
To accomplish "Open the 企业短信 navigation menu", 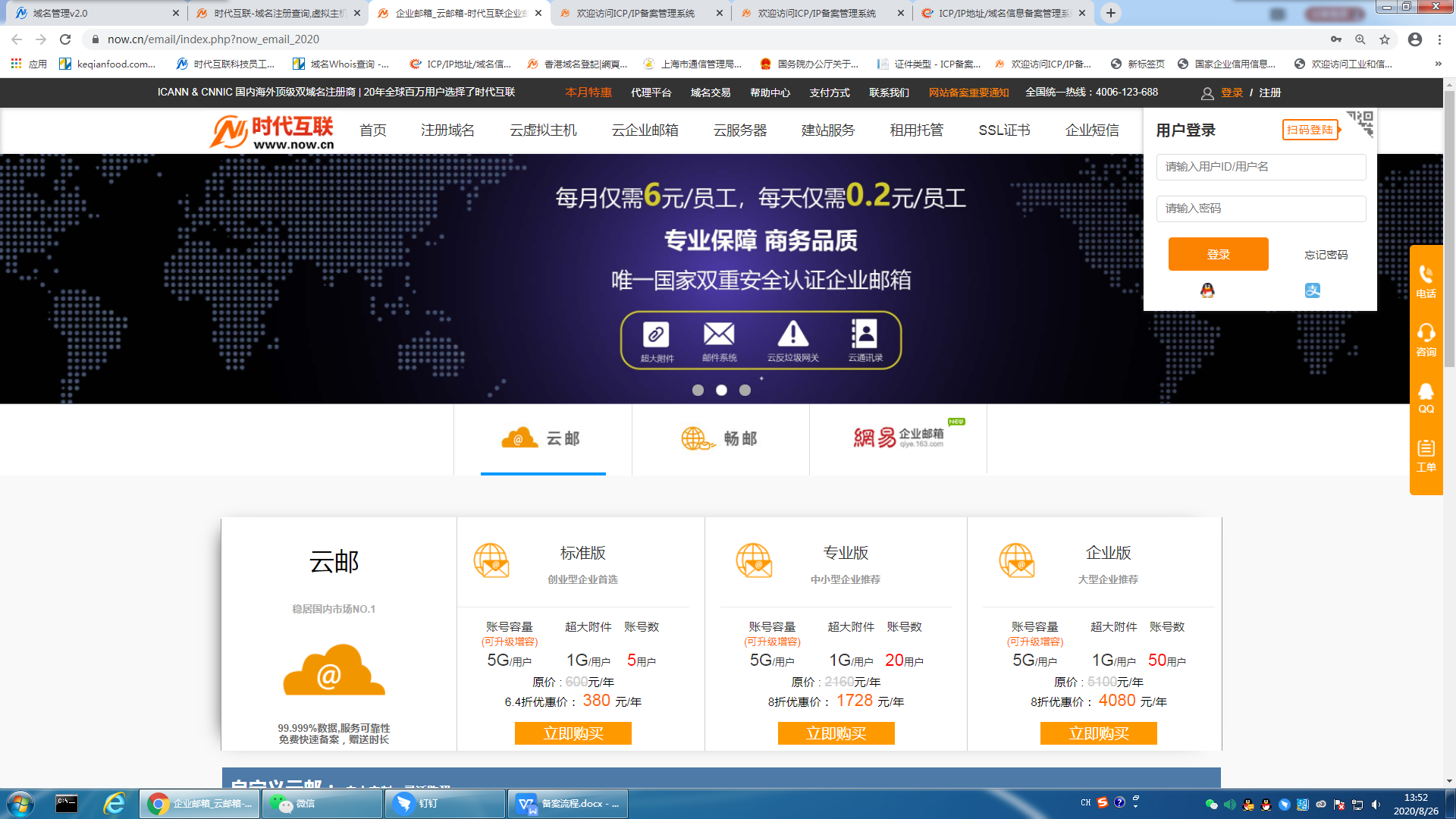I will [1092, 130].
